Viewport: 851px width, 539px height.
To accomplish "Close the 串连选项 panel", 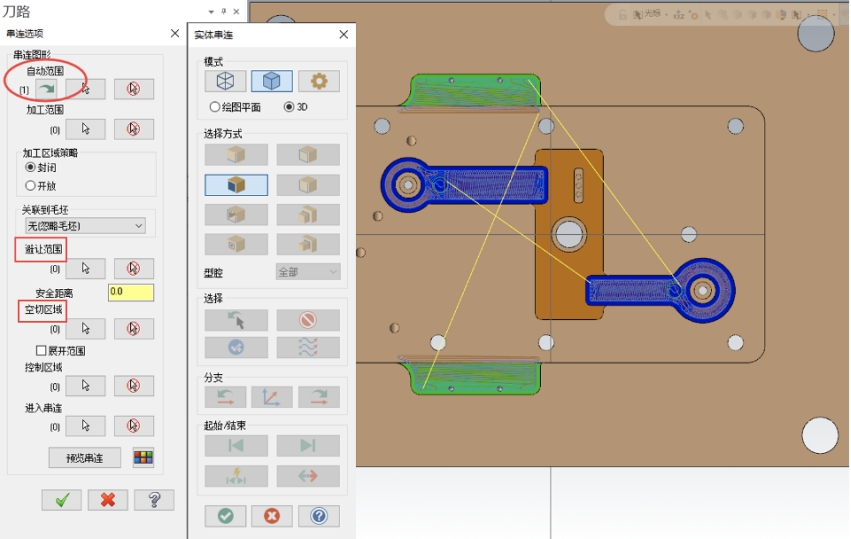I will (175, 34).
